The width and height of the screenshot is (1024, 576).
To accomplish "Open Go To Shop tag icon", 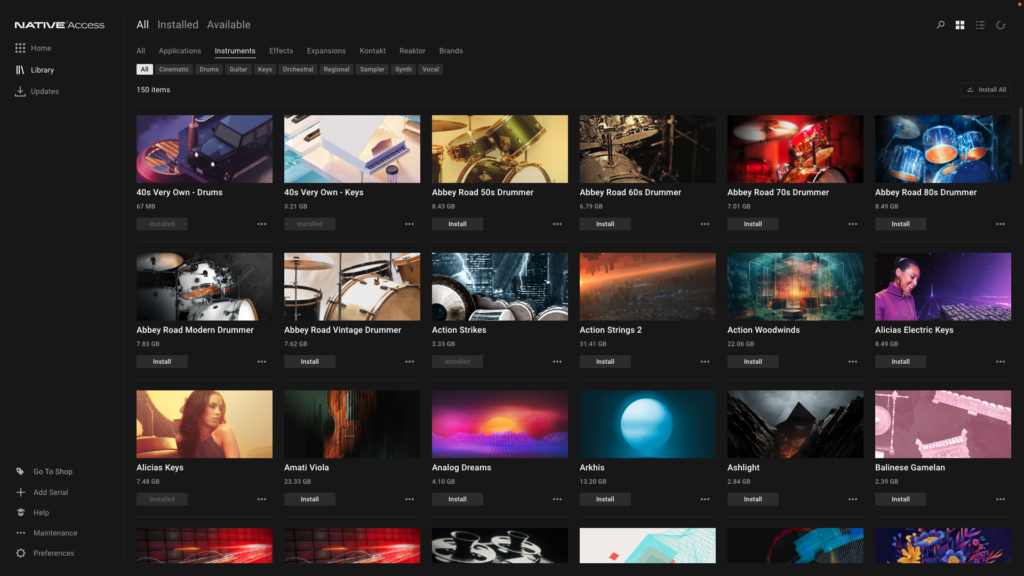I will click(20, 472).
